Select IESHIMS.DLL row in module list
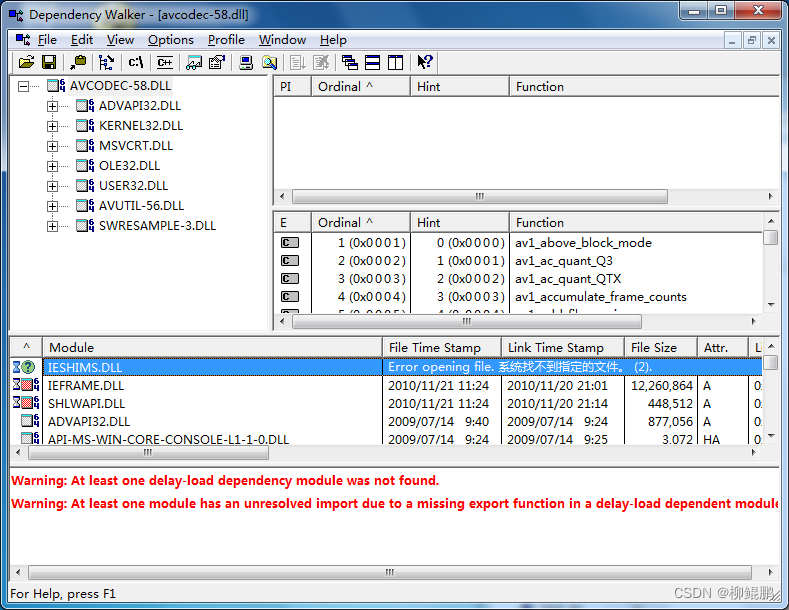 tap(386, 367)
